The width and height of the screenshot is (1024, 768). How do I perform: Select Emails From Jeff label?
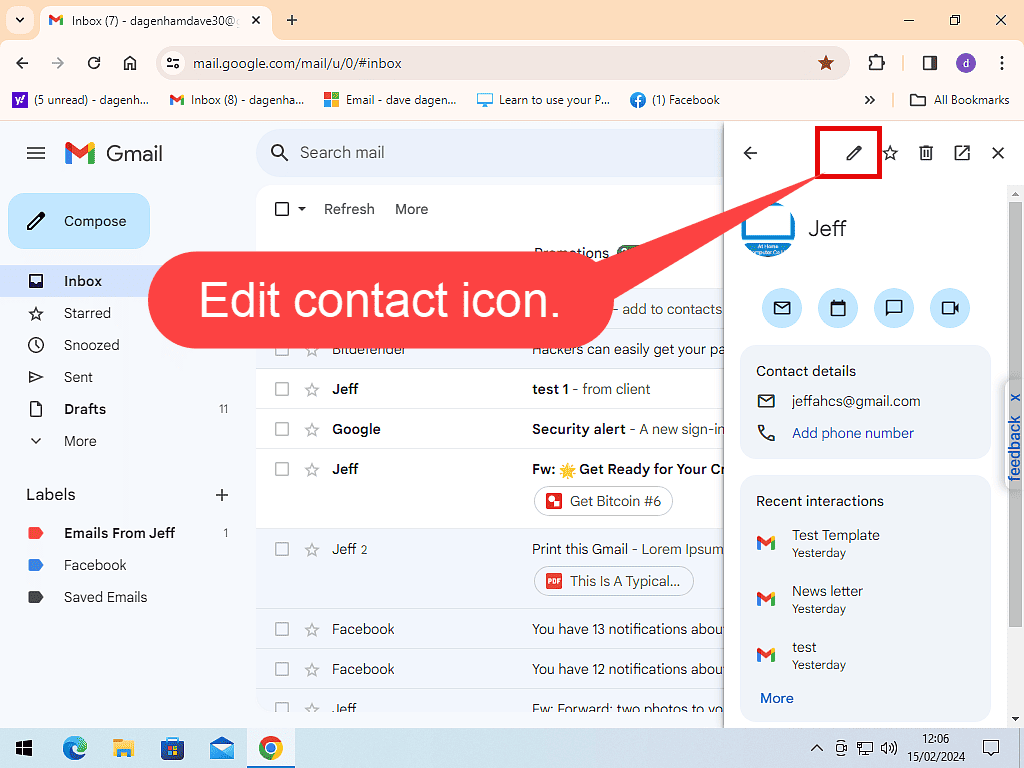click(x=119, y=533)
